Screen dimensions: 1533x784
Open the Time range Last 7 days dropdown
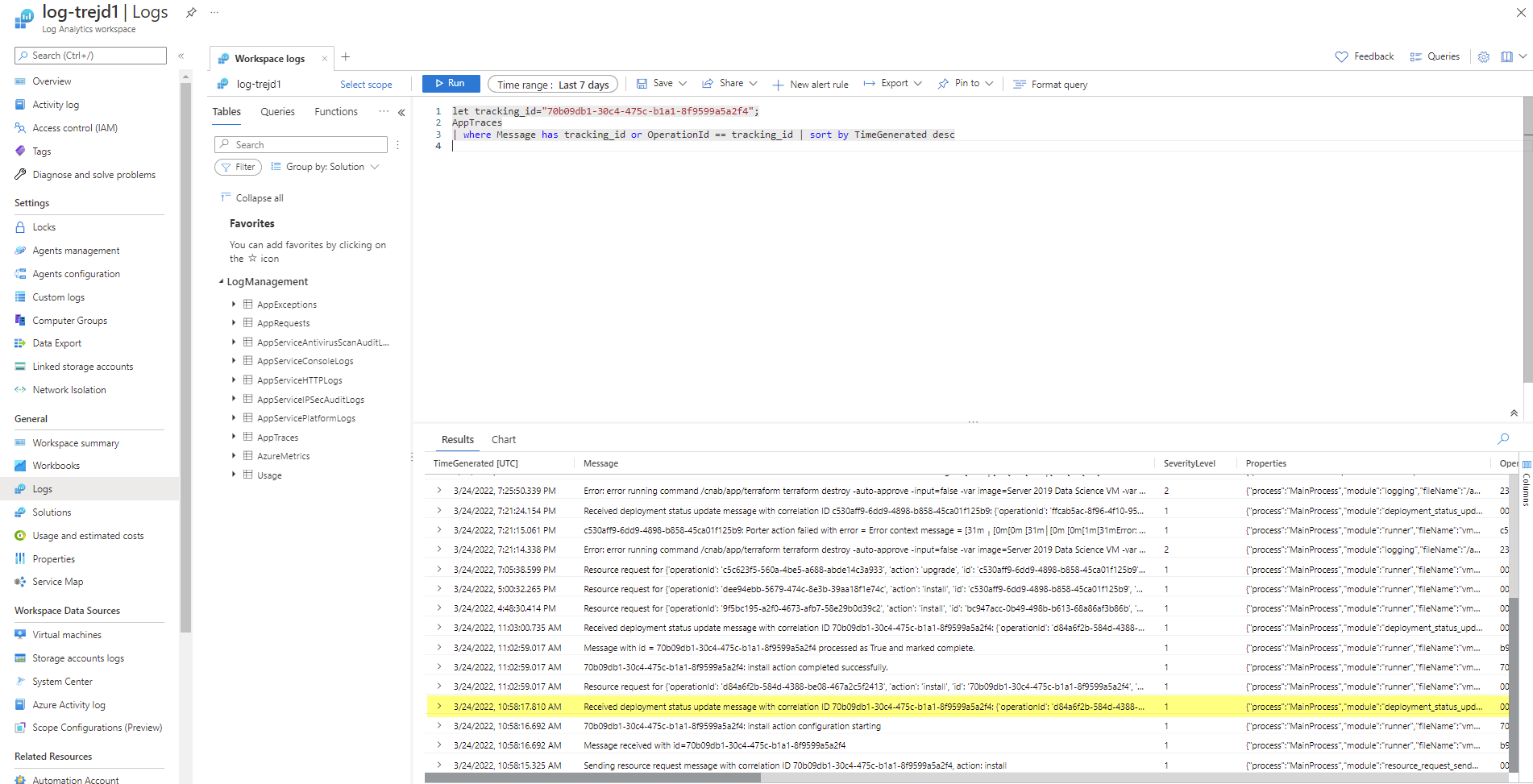(552, 84)
